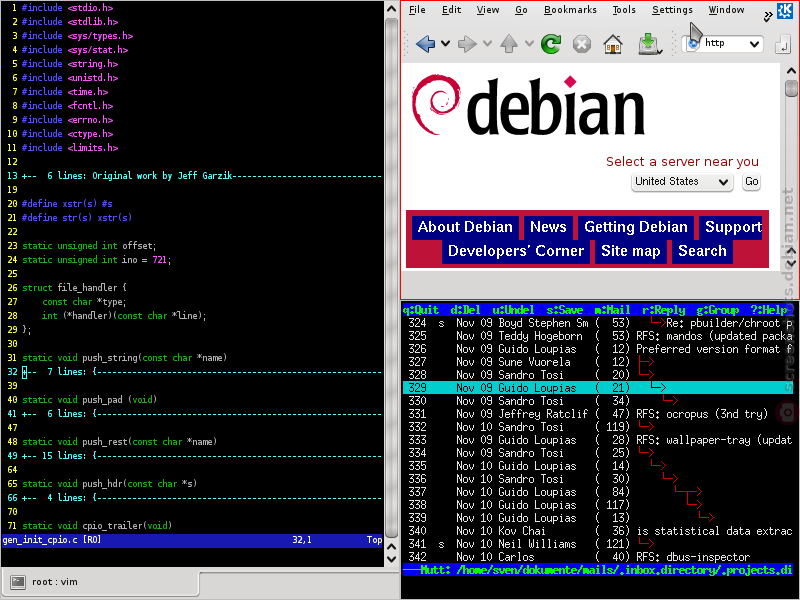Click the '#define xstr(s) #s' line

pos(67,204)
